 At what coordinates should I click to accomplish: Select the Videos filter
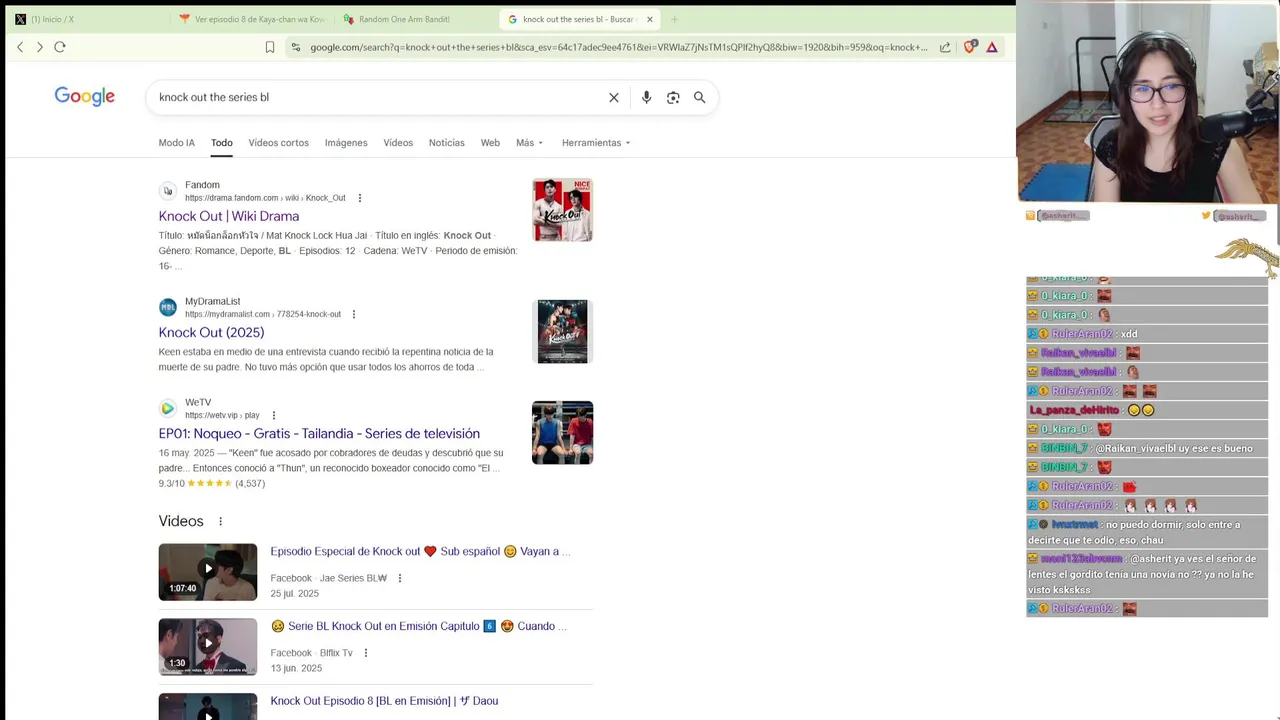[398, 143]
